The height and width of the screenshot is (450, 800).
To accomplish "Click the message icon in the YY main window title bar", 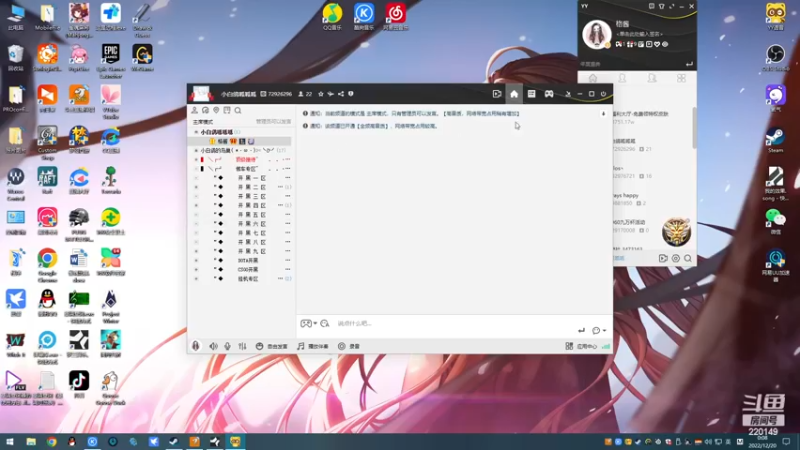I will pyautogui.click(x=652, y=6).
